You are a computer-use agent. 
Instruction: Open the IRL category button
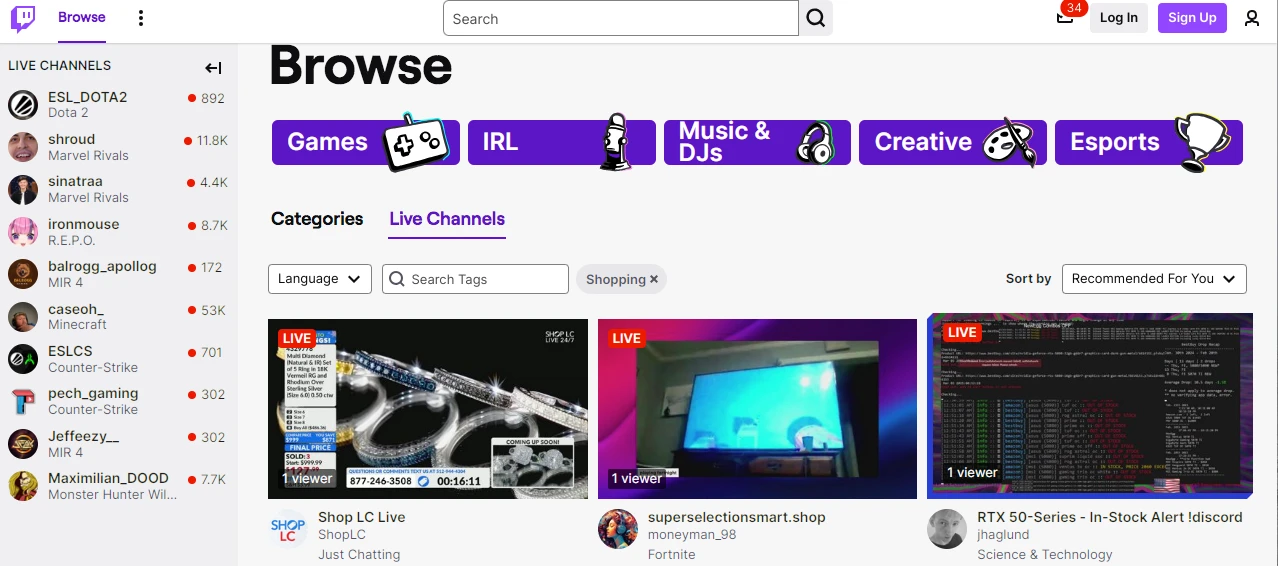(x=562, y=142)
